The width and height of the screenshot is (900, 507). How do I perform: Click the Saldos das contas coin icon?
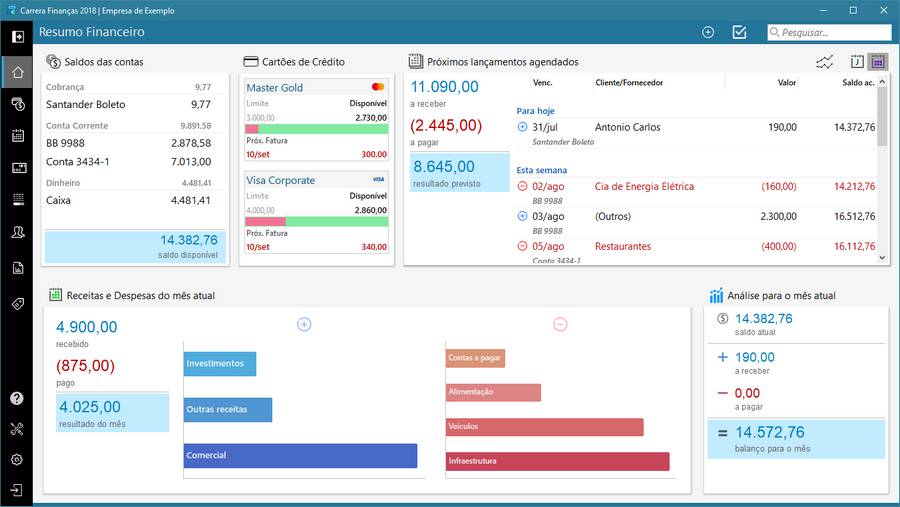(x=53, y=61)
